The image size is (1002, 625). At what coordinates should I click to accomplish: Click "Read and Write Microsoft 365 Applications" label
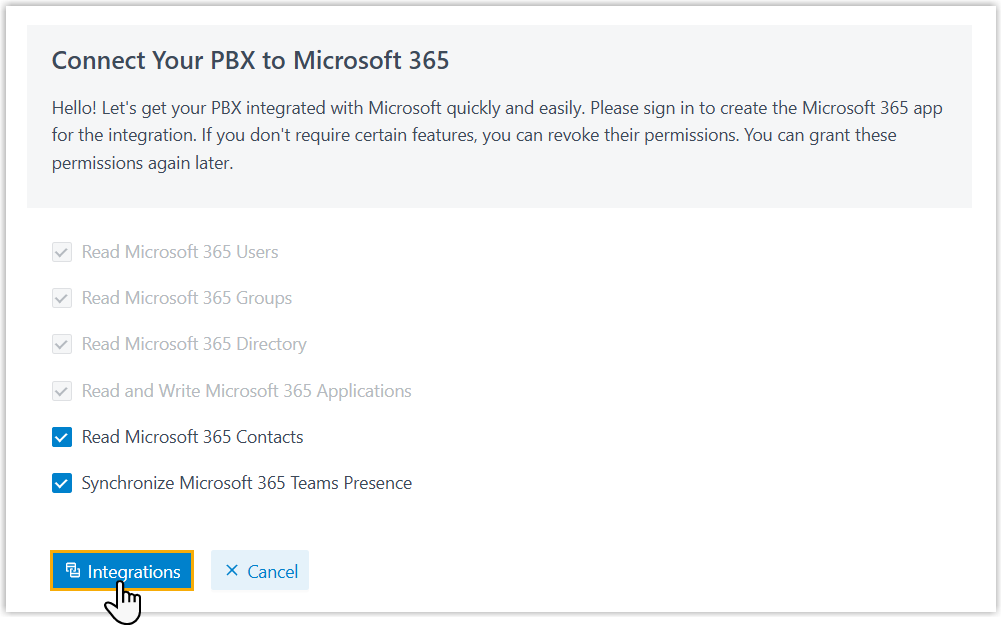[246, 391]
